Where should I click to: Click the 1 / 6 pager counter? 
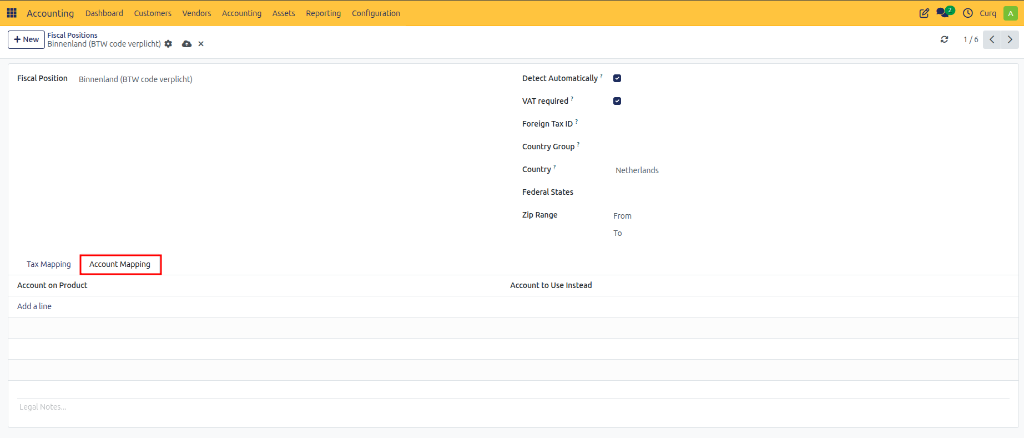[970, 40]
